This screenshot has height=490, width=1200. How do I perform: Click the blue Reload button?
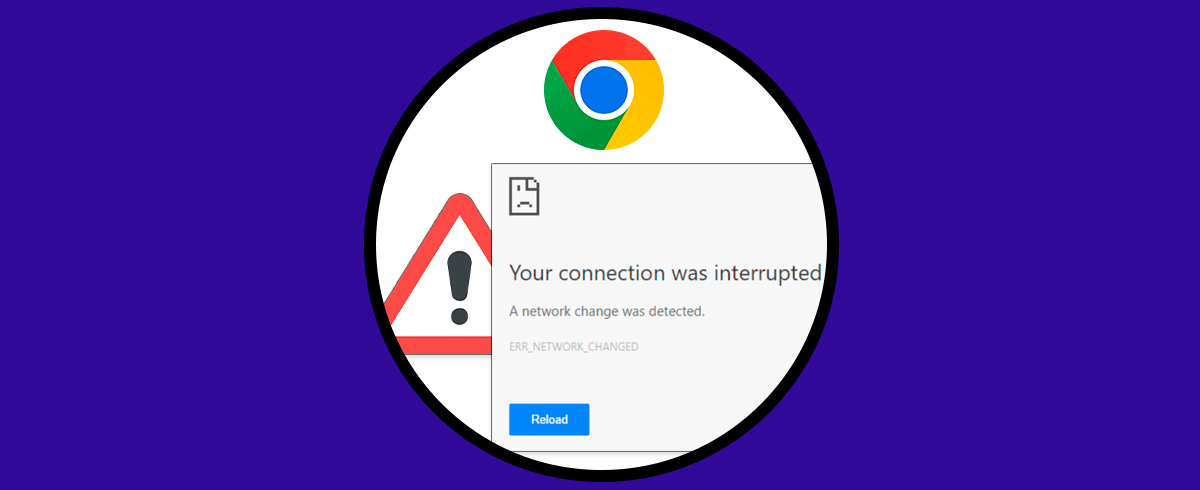click(549, 419)
